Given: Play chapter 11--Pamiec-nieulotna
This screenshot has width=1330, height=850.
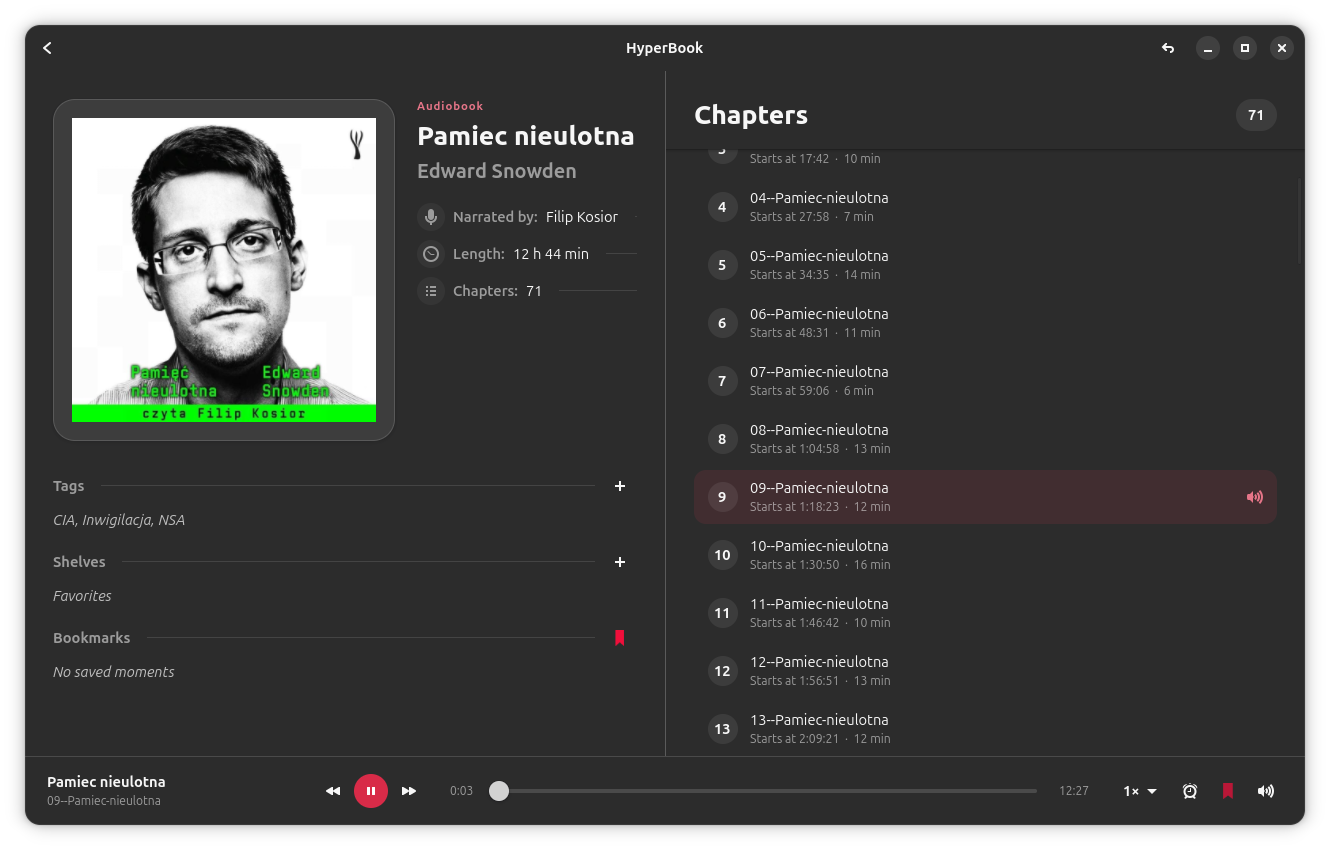Looking at the screenshot, I should [985, 613].
